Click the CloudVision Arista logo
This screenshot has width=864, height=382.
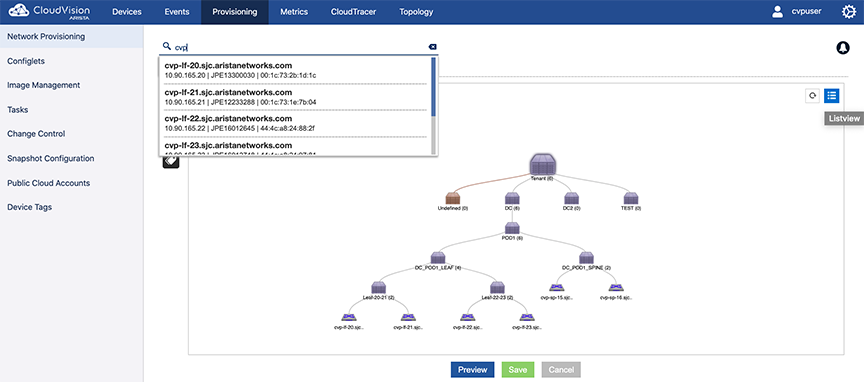(49, 12)
